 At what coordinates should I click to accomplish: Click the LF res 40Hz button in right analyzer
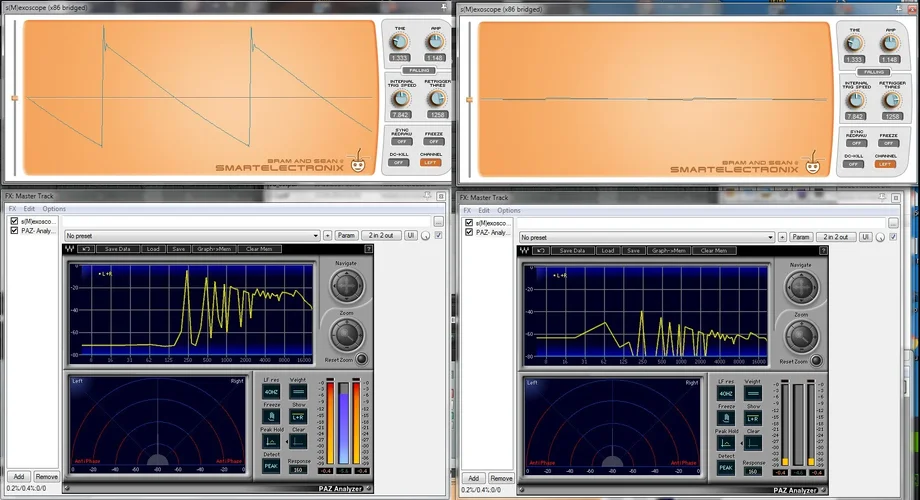(725, 392)
